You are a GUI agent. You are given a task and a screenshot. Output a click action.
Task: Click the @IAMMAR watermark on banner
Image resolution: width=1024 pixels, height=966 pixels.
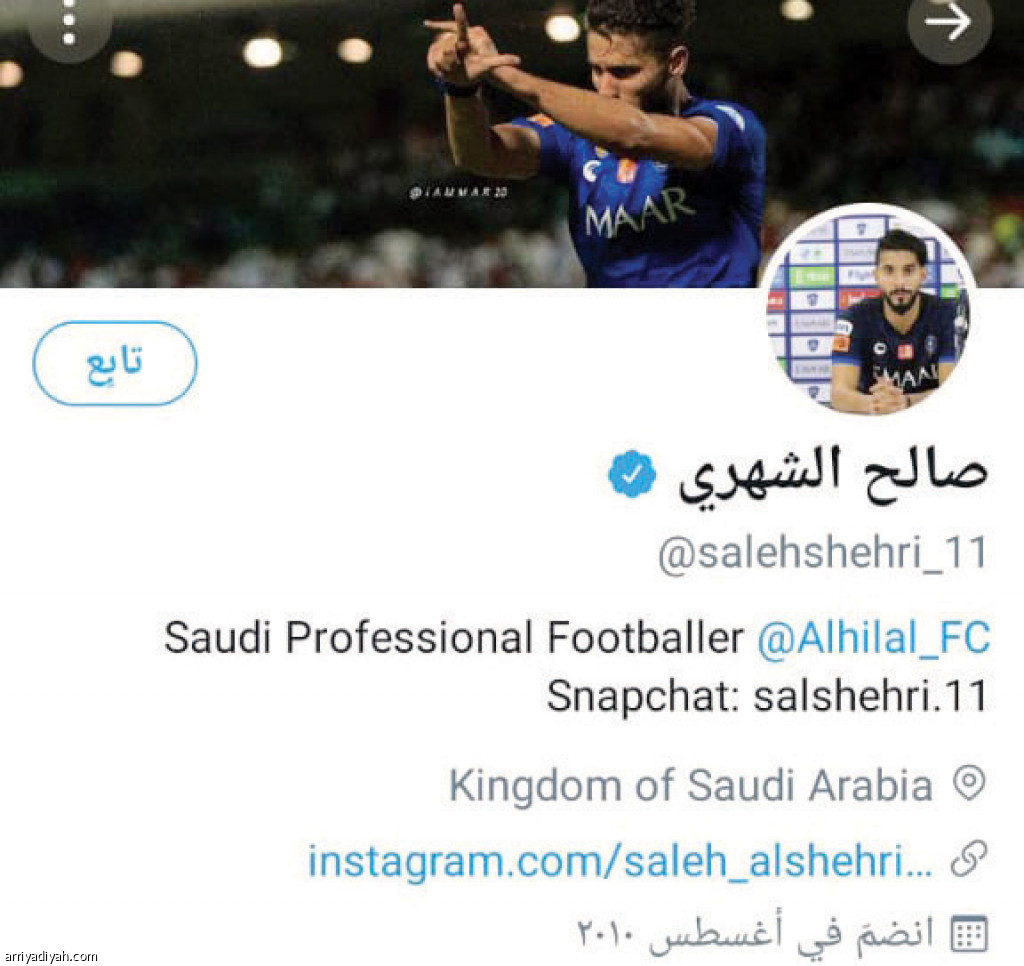click(458, 192)
